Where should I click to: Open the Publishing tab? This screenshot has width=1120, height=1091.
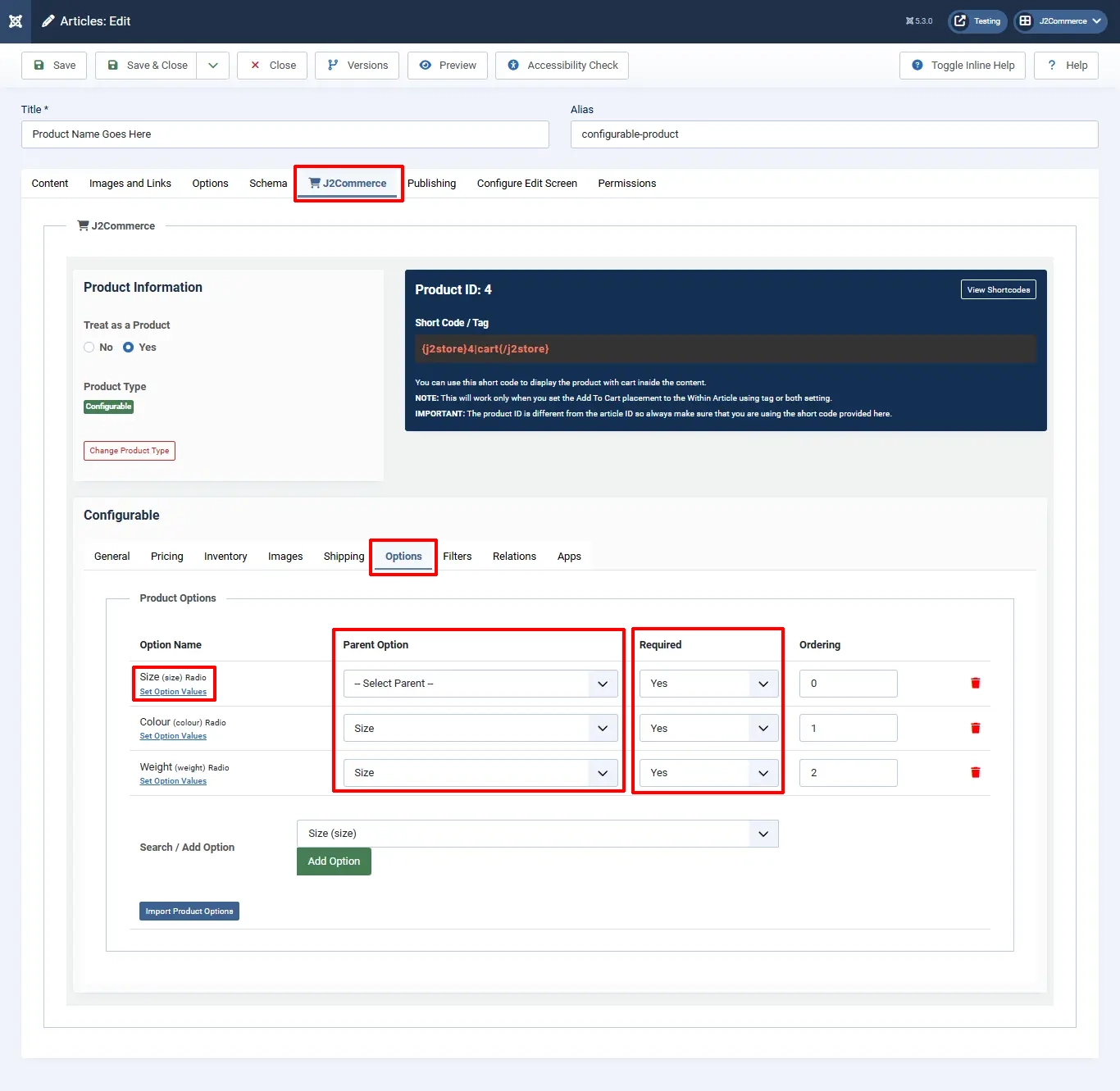(432, 184)
